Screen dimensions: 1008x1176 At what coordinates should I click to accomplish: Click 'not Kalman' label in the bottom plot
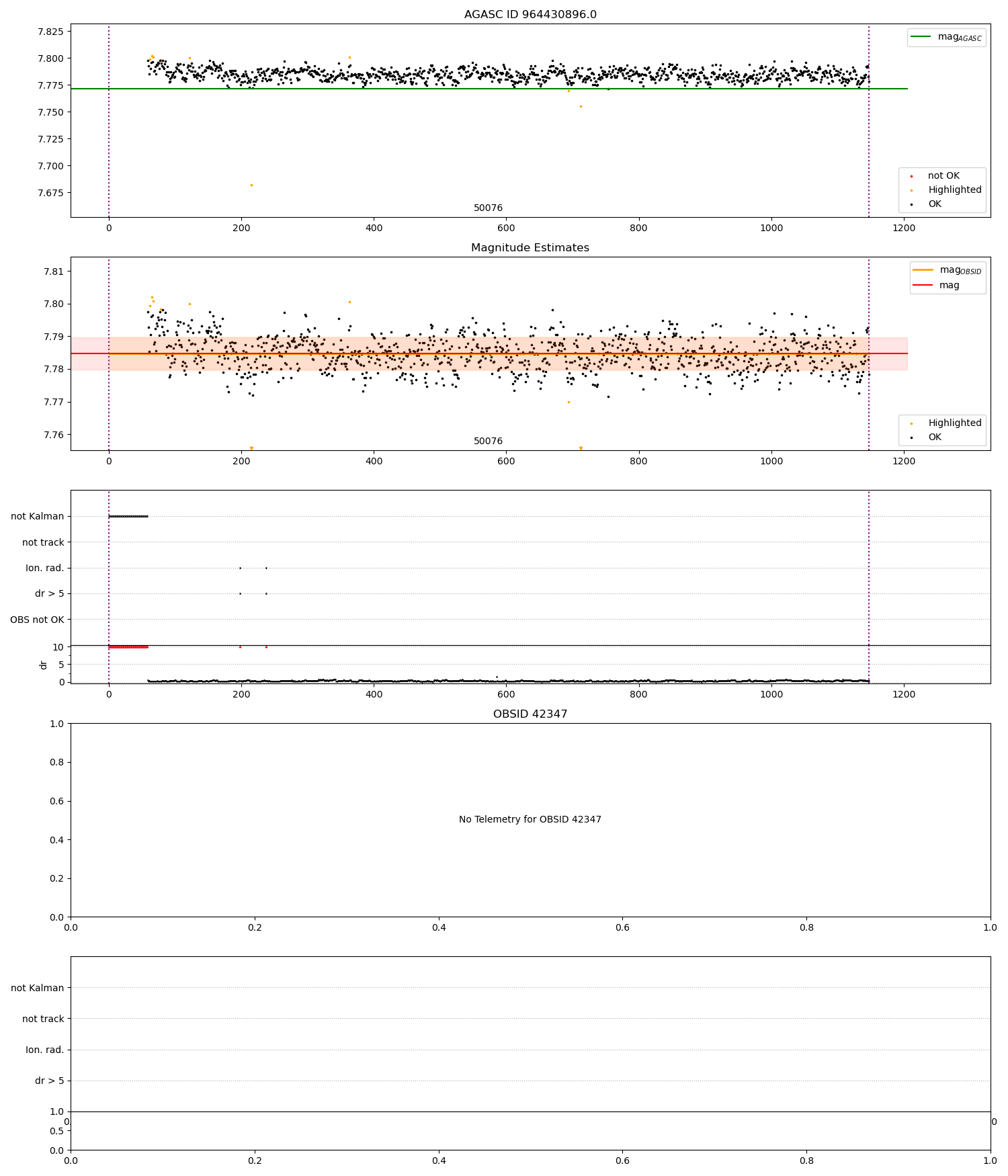[x=38, y=988]
